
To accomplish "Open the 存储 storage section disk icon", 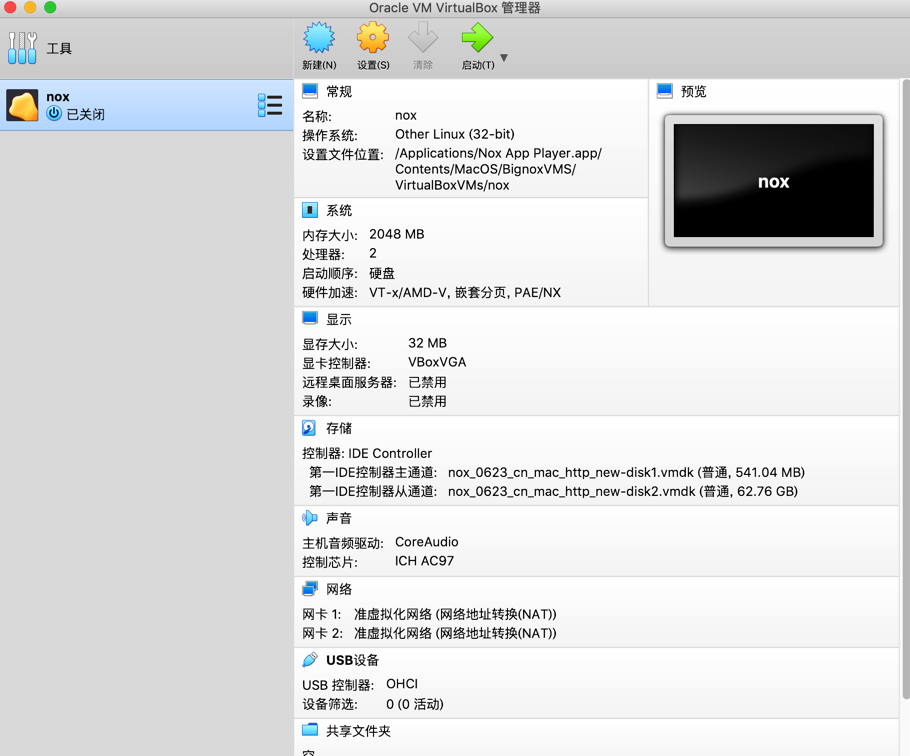I will coord(309,428).
